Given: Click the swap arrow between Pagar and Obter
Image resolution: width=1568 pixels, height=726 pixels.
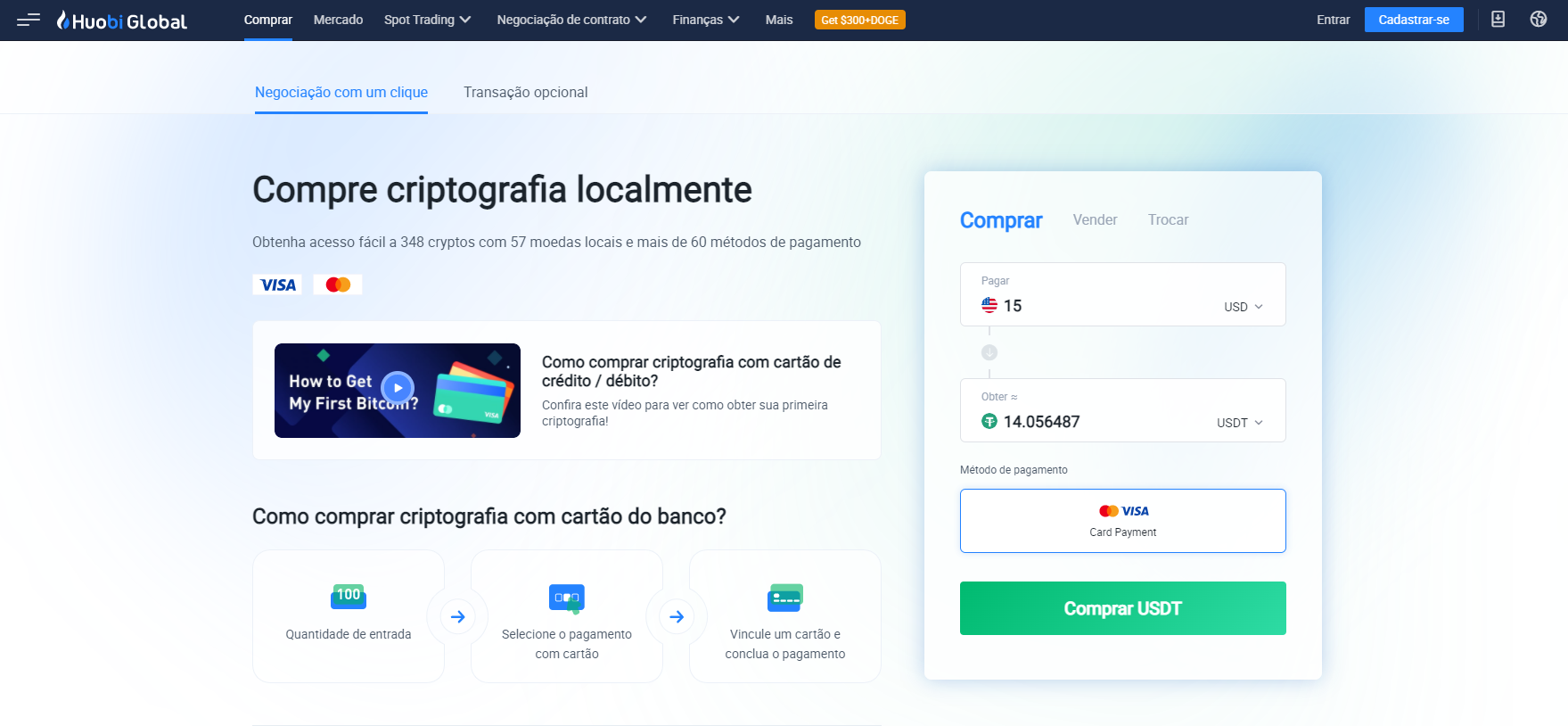Looking at the screenshot, I should [x=989, y=352].
